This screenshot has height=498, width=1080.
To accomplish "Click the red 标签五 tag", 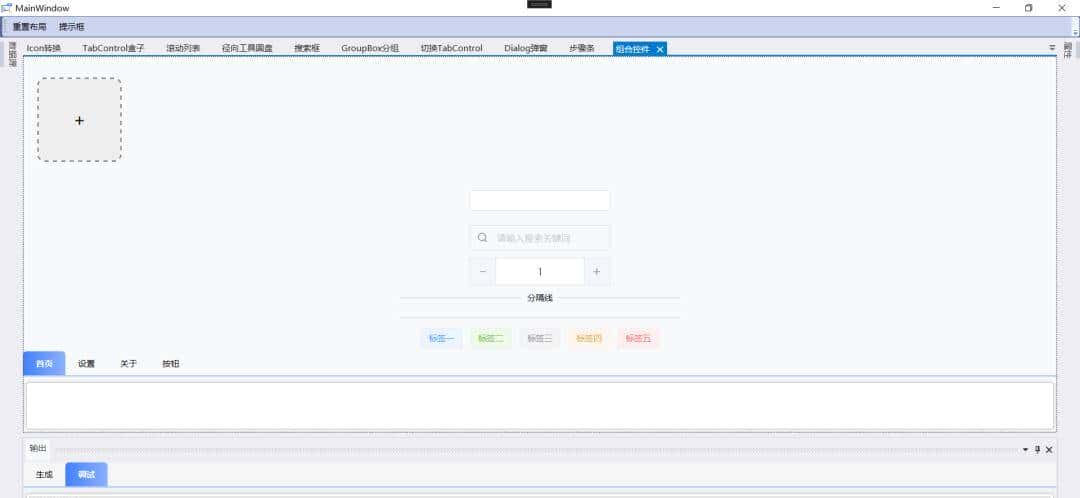I will pyautogui.click(x=638, y=338).
